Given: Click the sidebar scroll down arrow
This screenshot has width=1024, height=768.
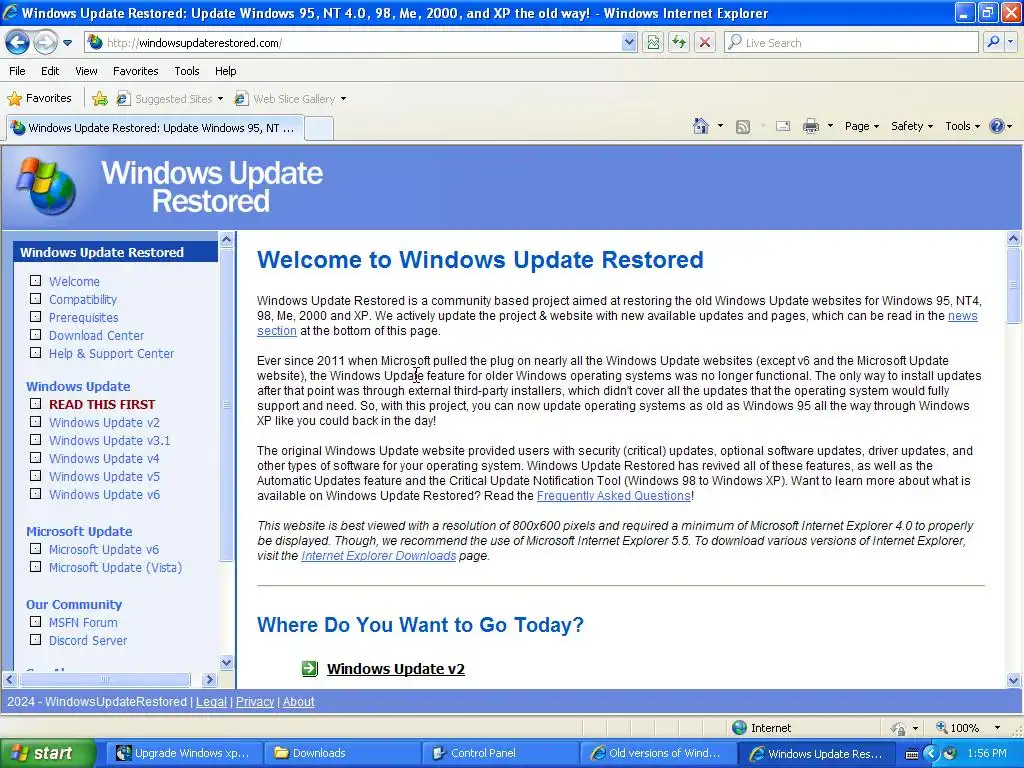Looking at the screenshot, I should (227, 662).
